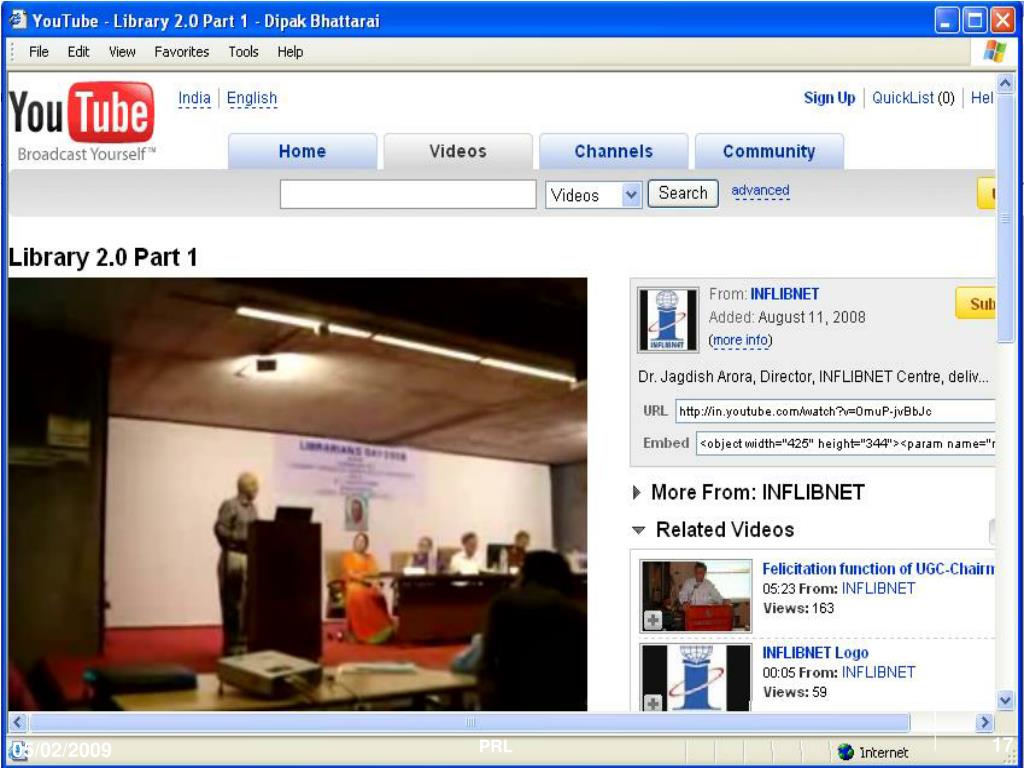Open the INFLIBNET Logo video link
The width and height of the screenshot is (1024, 768).
(x=815, y=652)
